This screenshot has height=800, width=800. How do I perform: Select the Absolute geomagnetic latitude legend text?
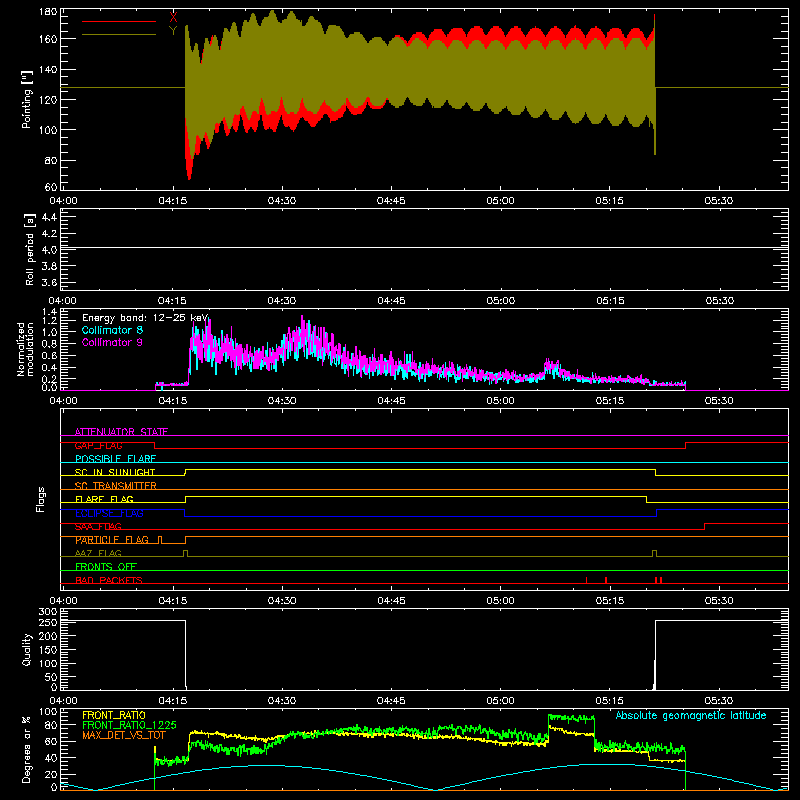coord(691,716)
